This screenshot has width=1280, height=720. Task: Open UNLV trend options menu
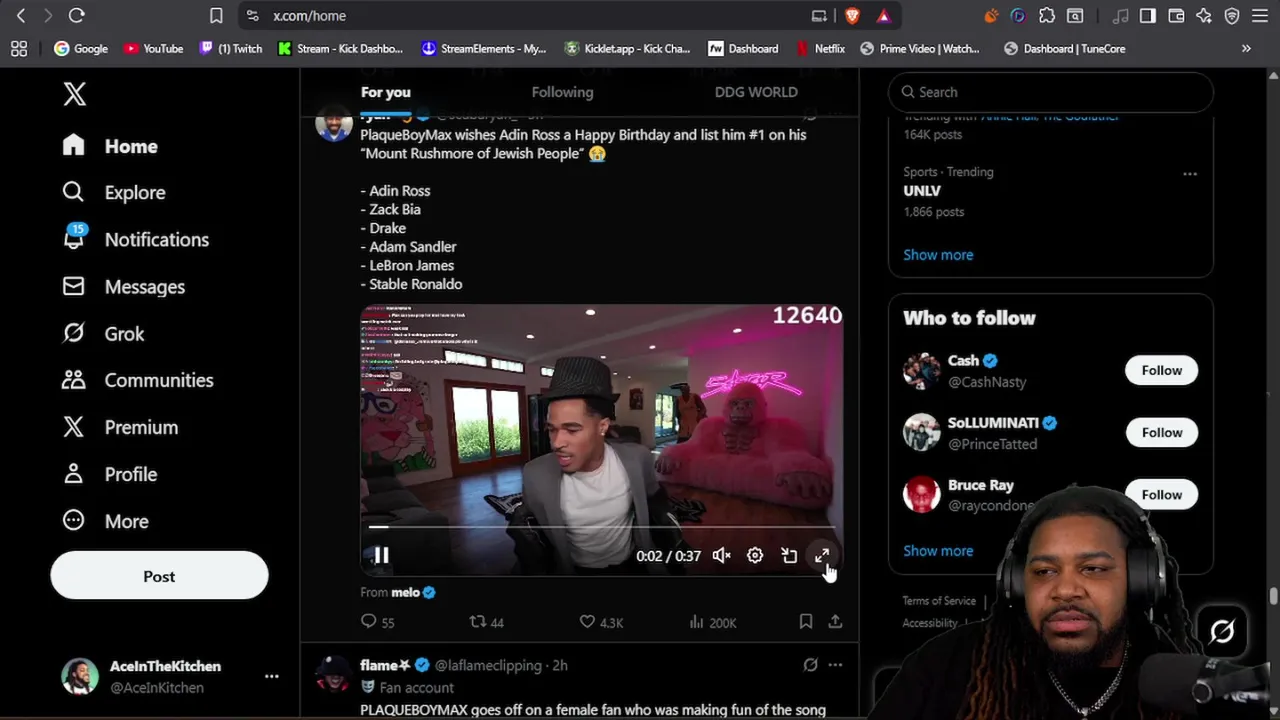pos(1190,173)
